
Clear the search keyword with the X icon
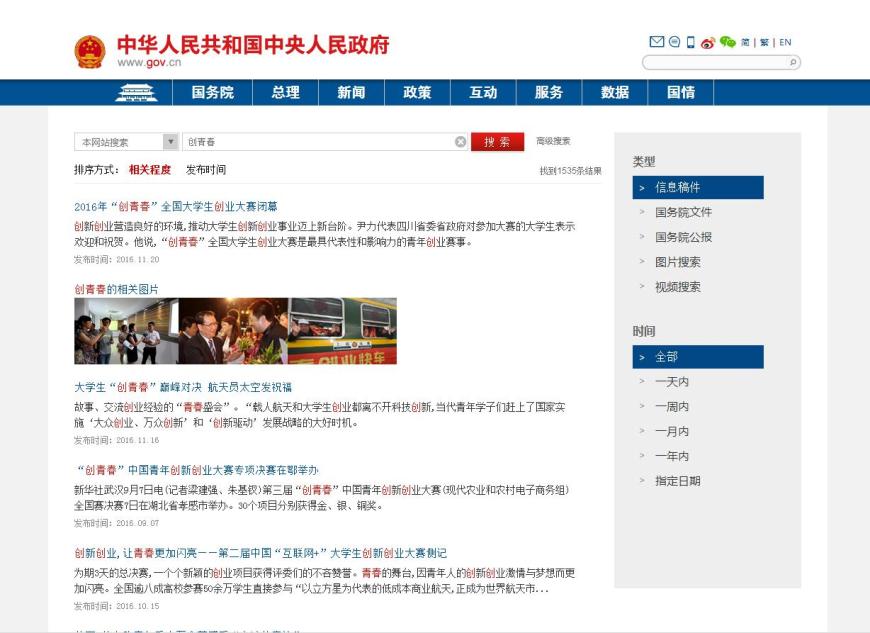click(x=458, y=139)
